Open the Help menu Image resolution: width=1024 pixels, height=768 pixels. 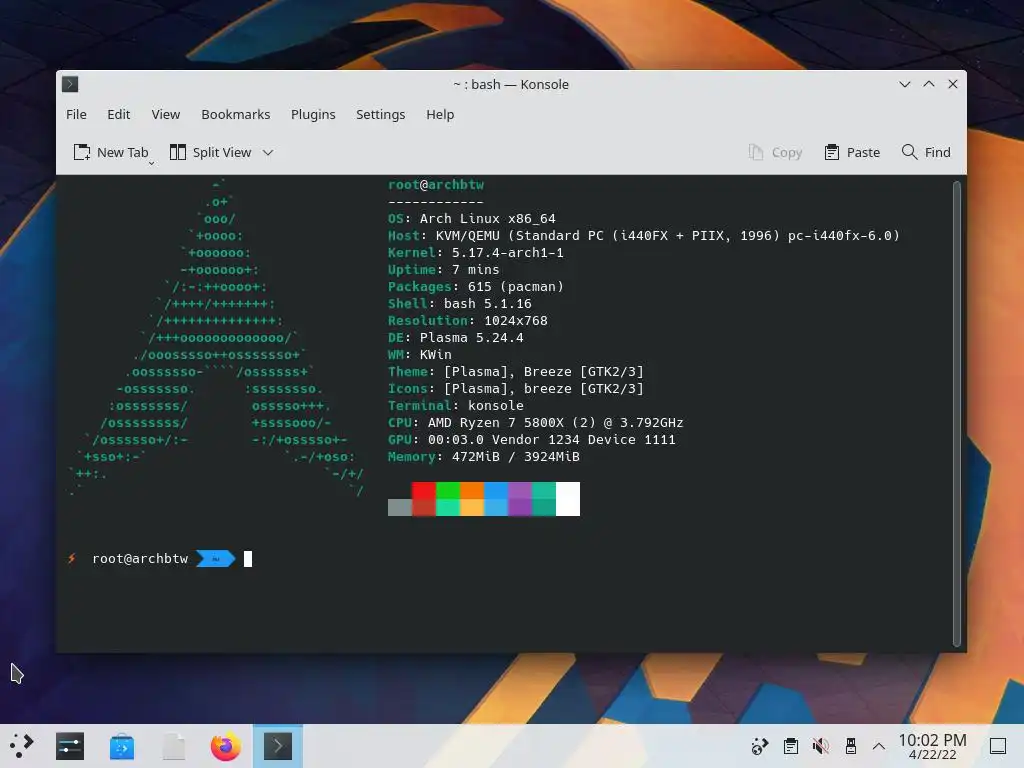click(440, 114)
